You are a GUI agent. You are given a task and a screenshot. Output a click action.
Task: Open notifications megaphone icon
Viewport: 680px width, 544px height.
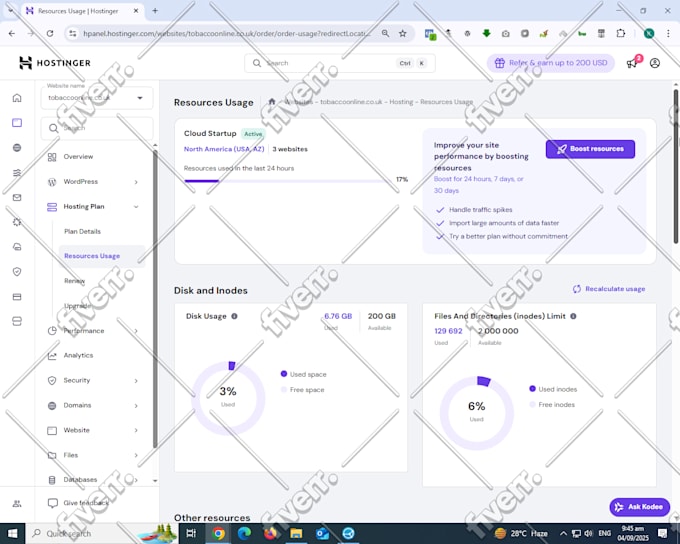632,63
